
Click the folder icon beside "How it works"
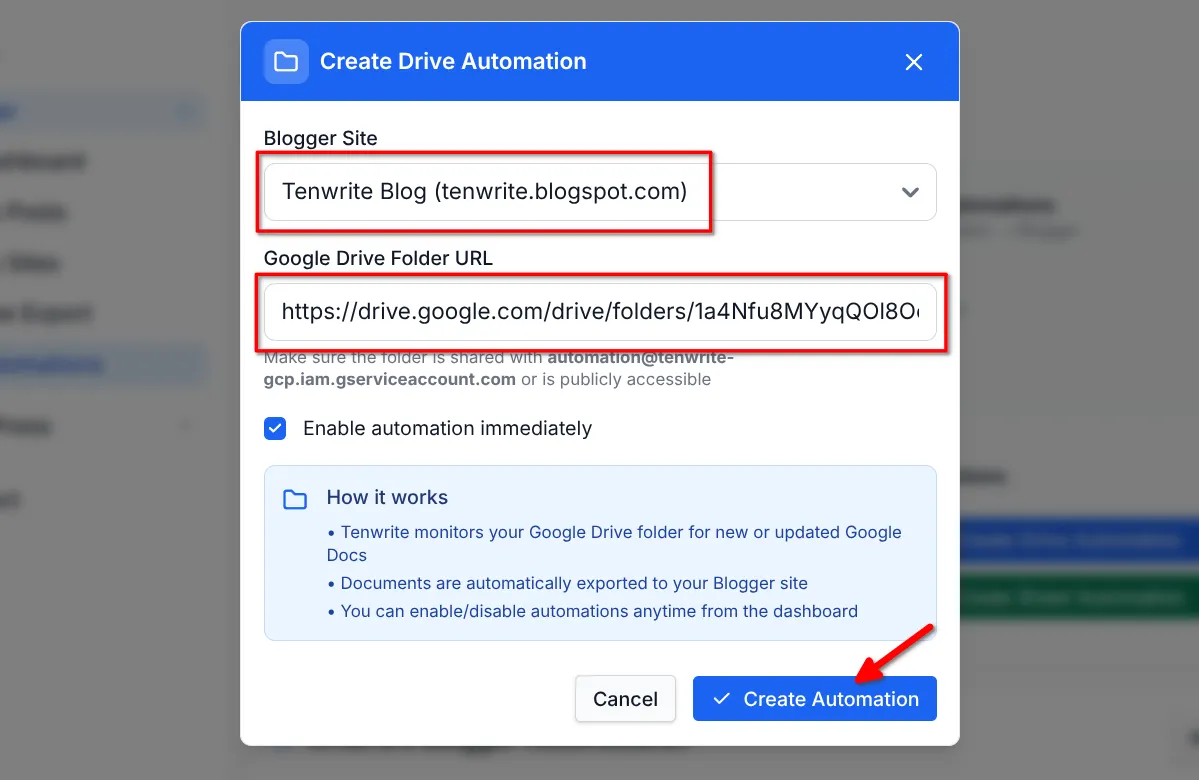point(295,498)
